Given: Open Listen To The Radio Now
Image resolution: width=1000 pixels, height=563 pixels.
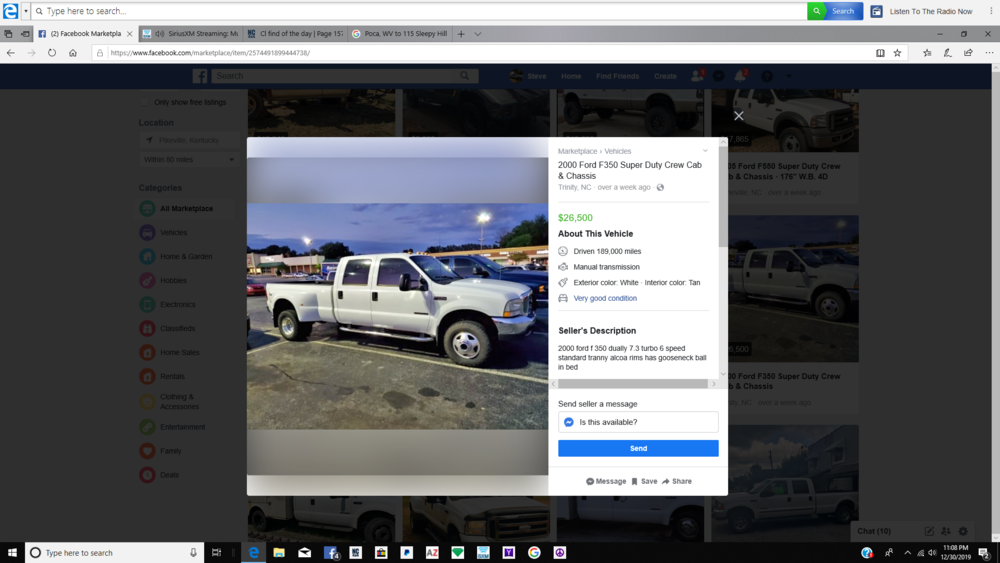Looking at the screenshot, I should pyautogui.click(x=922, y=11).
